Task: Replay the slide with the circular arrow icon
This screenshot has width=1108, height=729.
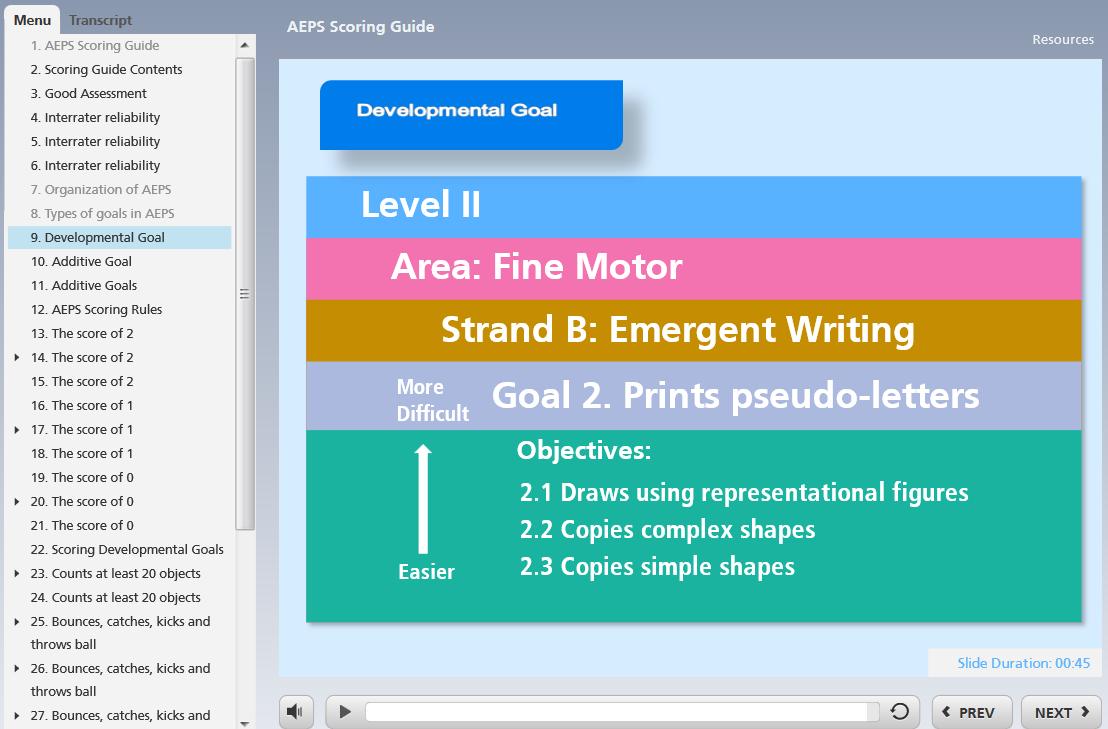Action: tap(900, 711)
